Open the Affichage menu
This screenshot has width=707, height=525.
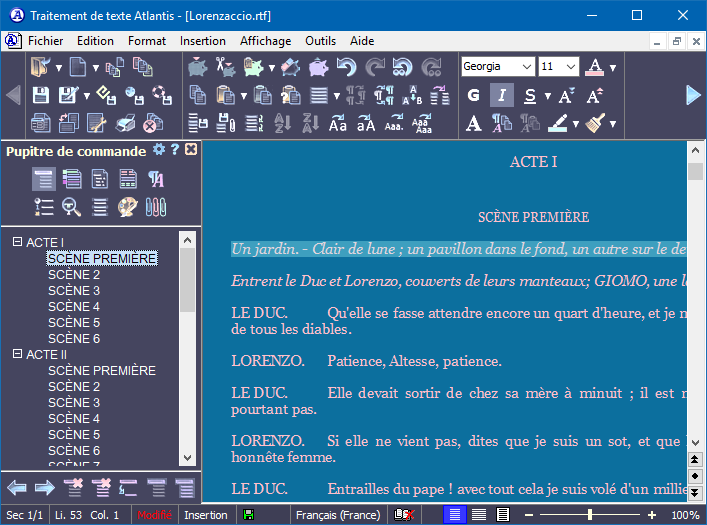click(x=266, y=41)
